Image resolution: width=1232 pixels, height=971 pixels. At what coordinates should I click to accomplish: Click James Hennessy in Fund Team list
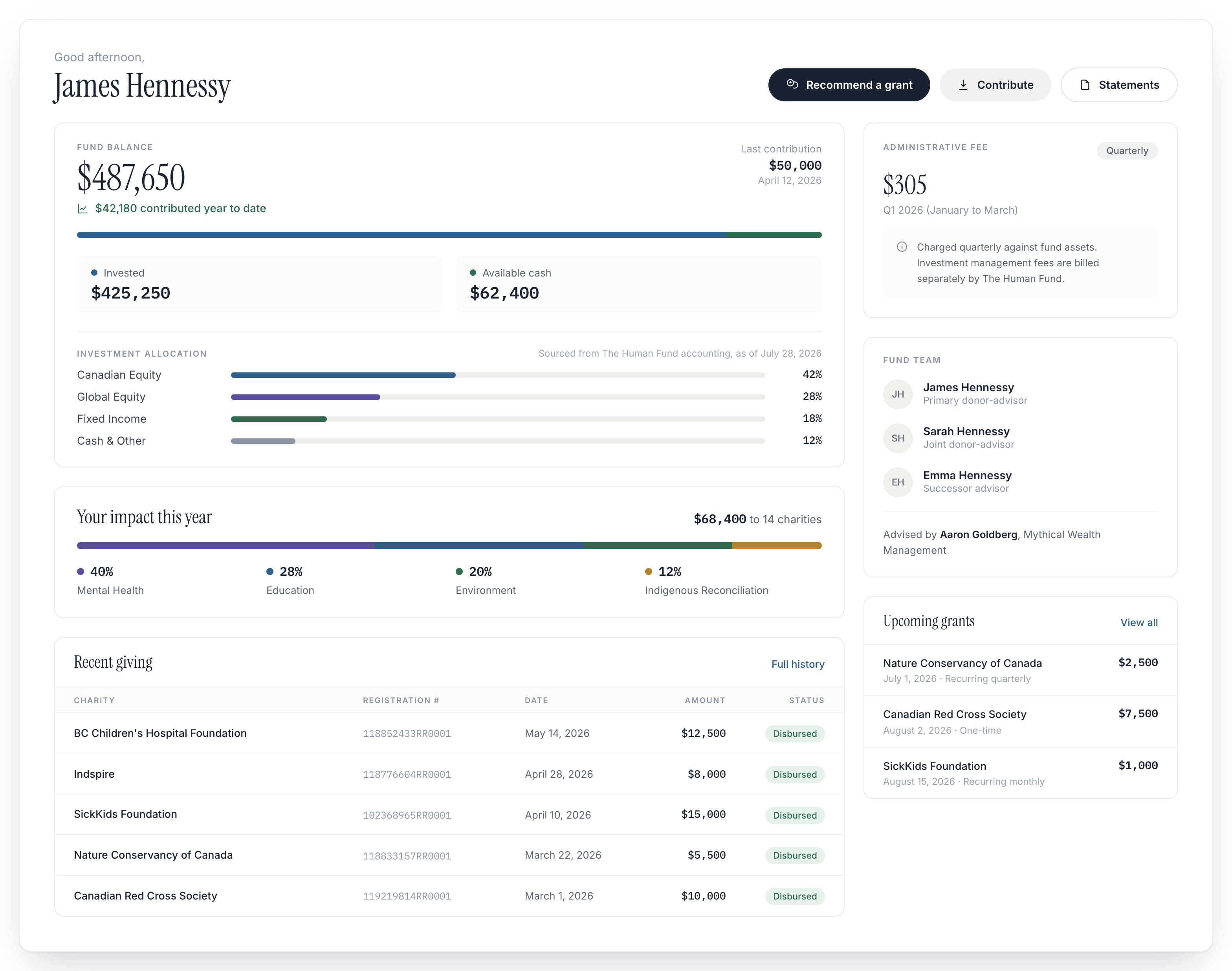(968, 387)
